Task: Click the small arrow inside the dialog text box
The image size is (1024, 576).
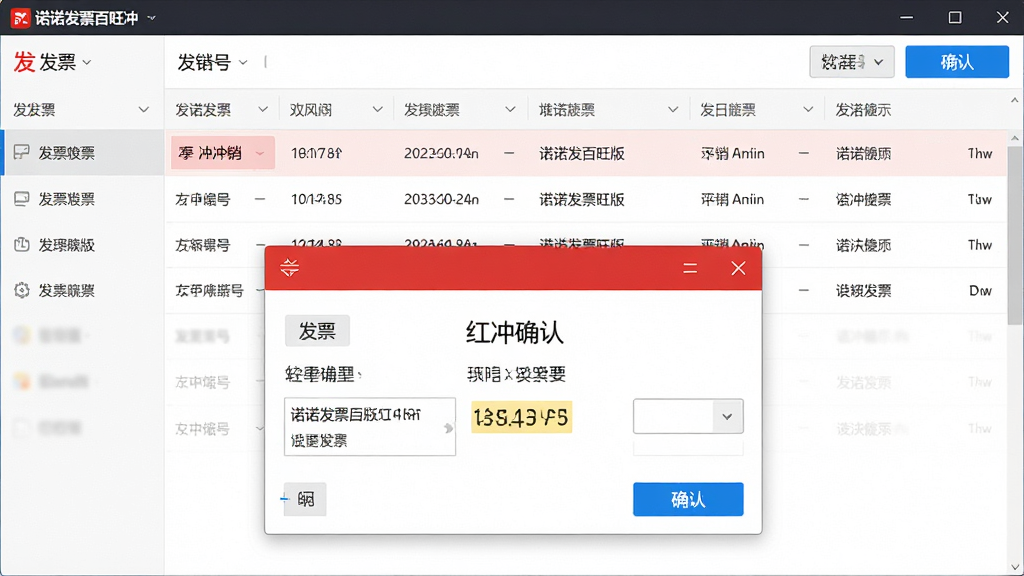Action: [x=448, y=428]
